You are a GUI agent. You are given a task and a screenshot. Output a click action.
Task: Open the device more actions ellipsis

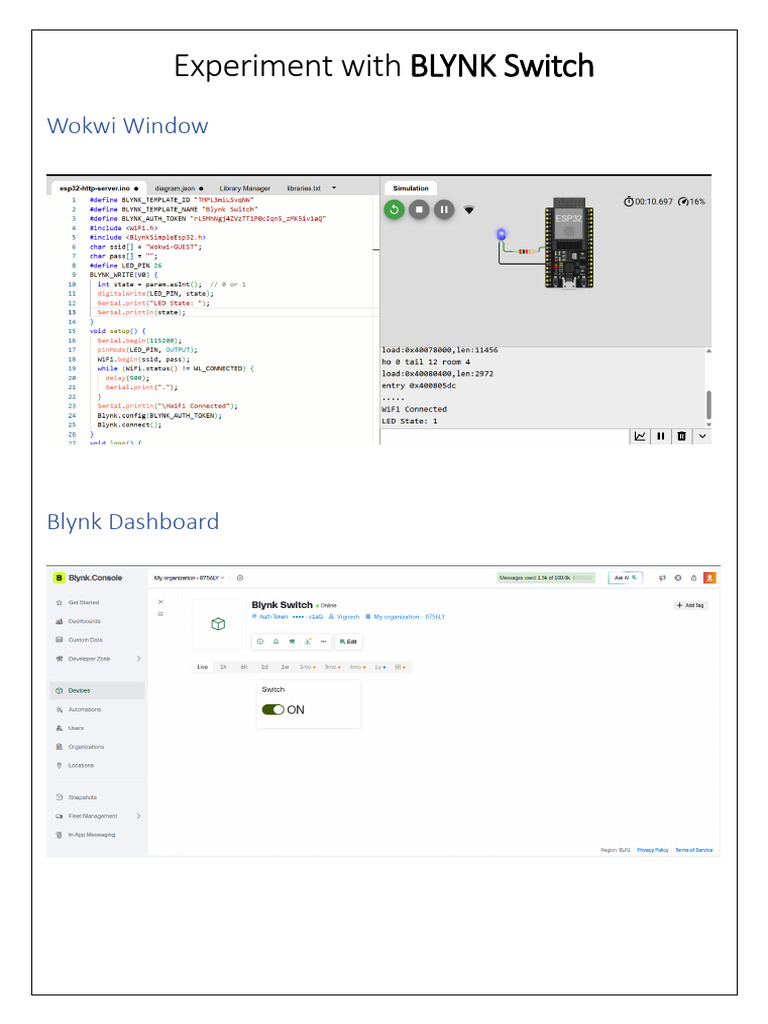323,642
